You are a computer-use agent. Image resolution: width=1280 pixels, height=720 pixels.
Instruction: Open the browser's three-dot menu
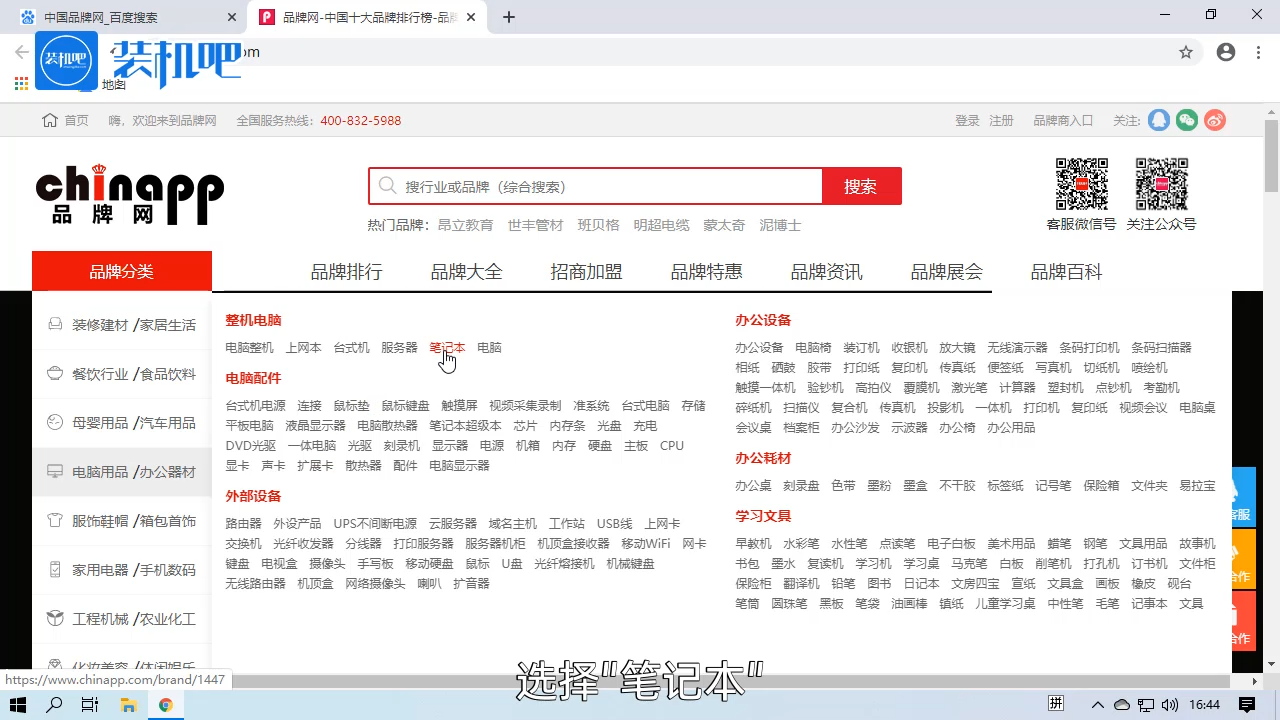[x=1258, y=52]
